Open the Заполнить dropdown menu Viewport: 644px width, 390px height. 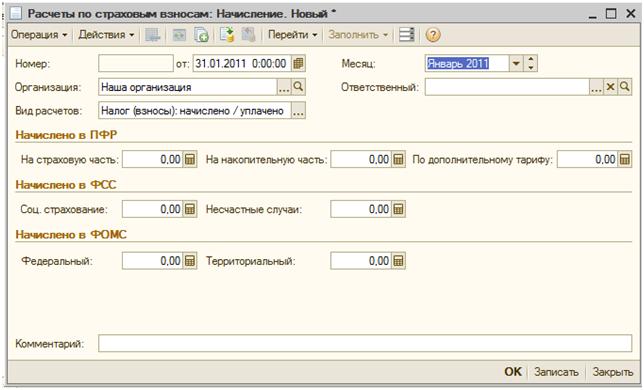coord(357,35)
